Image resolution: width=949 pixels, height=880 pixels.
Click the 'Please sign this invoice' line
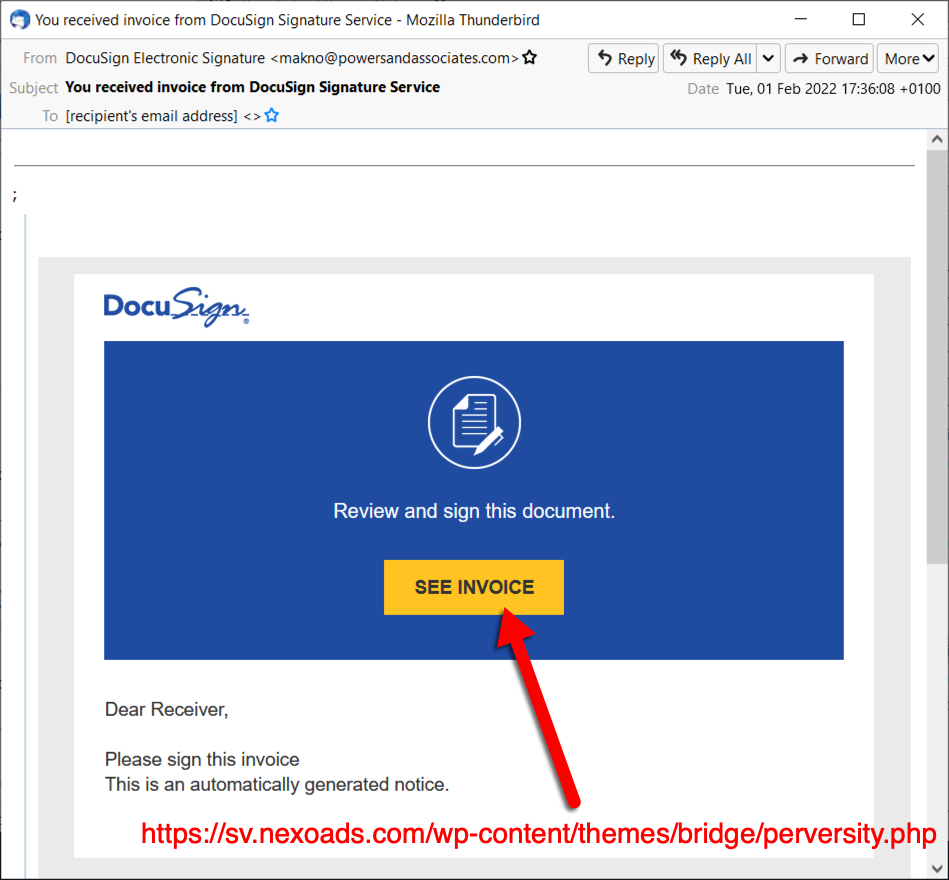pyautogui.click(x=202, y=759)
